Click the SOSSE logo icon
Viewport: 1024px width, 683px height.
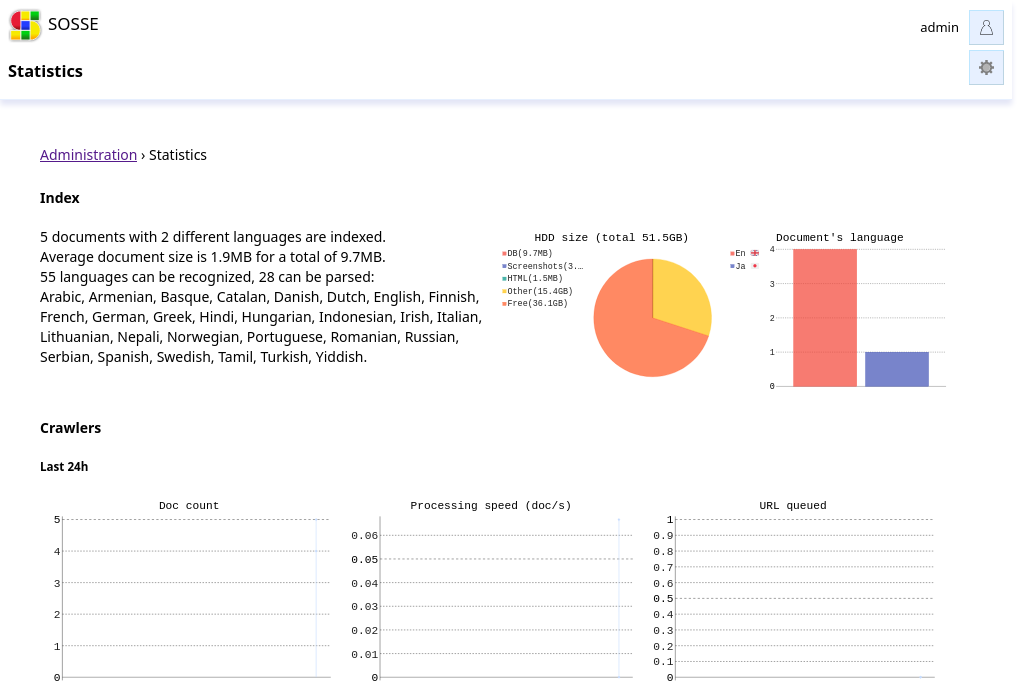(25, 25)
